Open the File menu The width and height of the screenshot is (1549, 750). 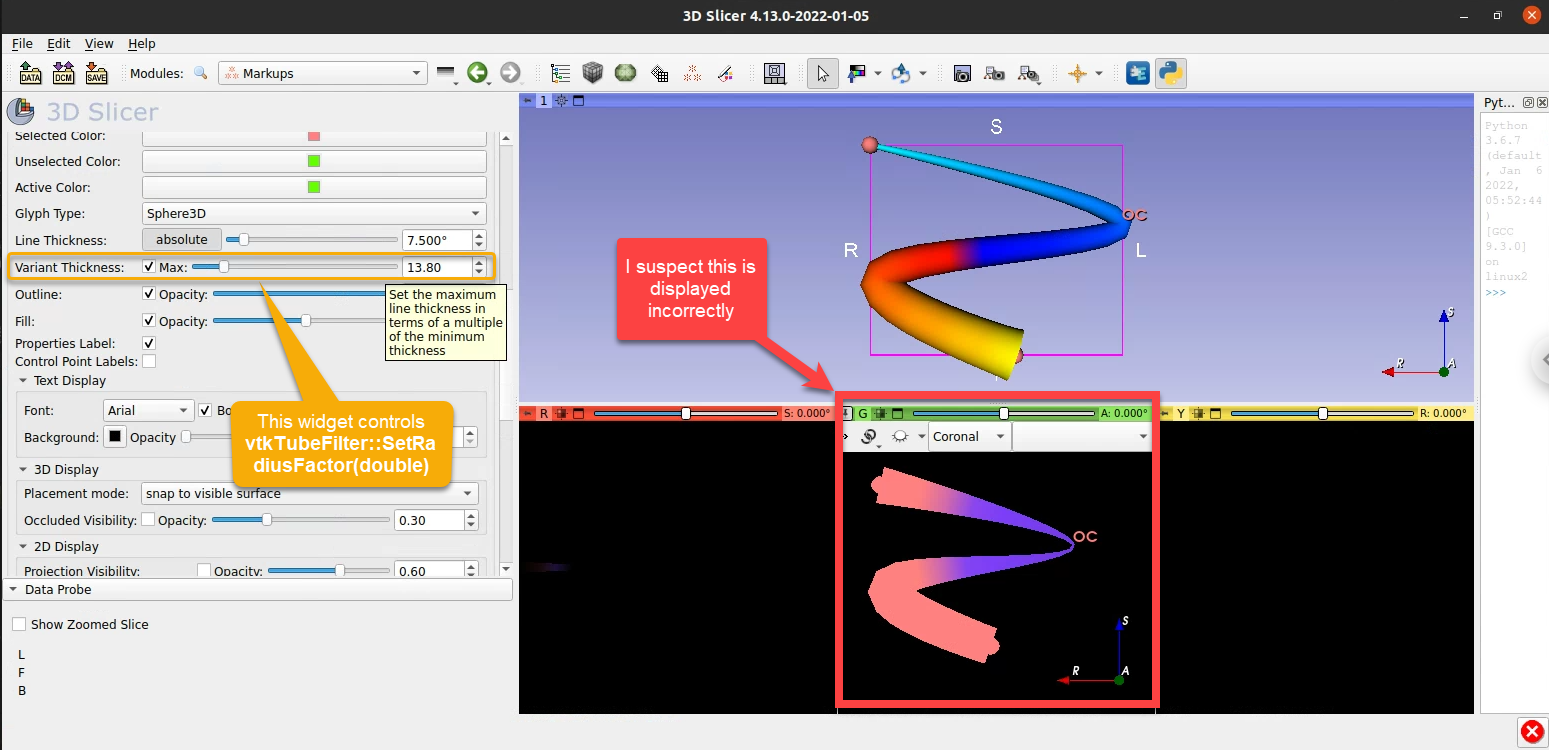click(x=22, y=44)
